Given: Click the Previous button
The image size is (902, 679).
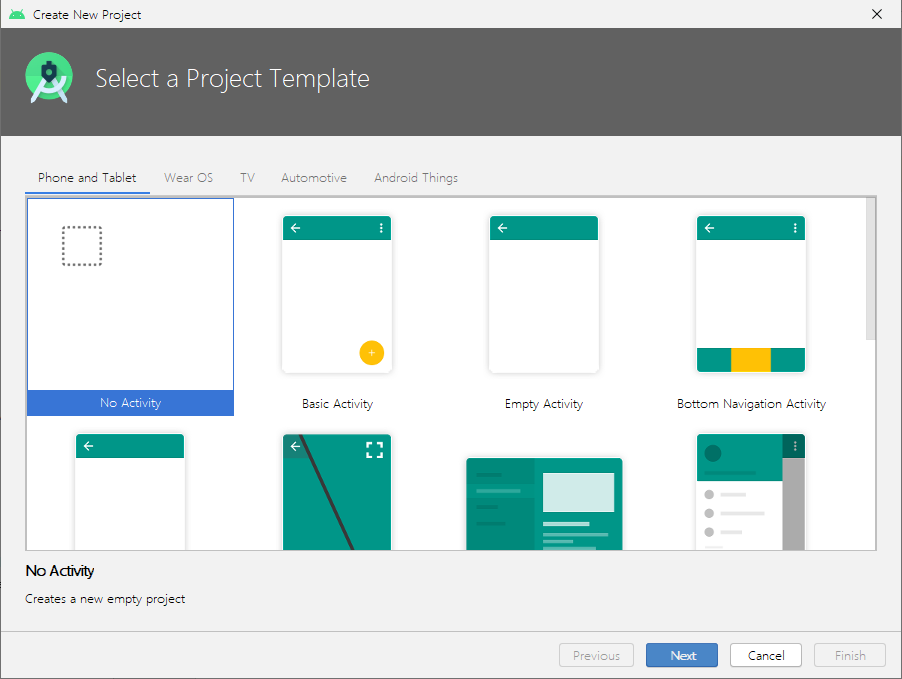Looking at the screenshot, I should point(597,655).
